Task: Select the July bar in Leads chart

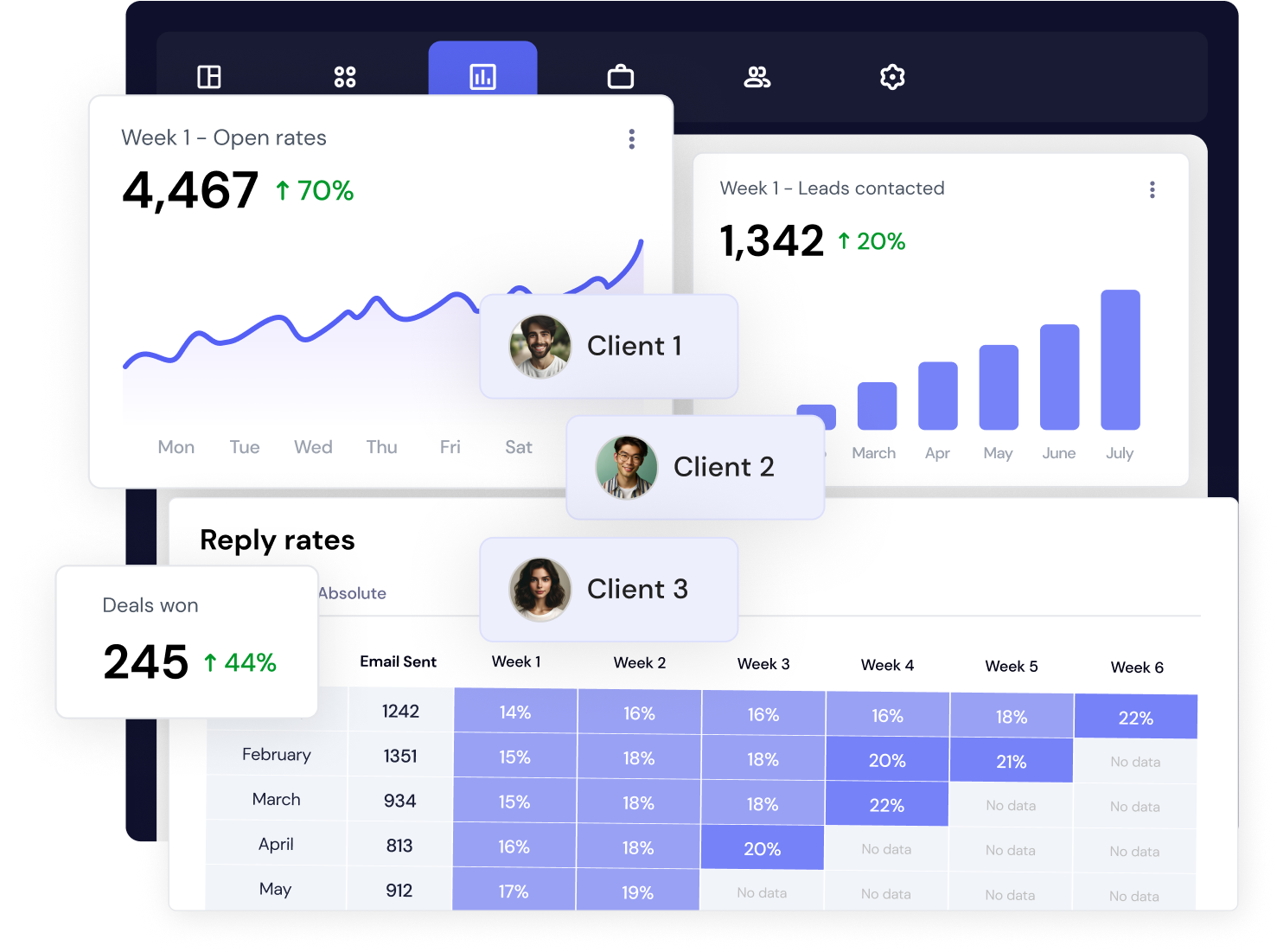Action: click(1121, 360)
